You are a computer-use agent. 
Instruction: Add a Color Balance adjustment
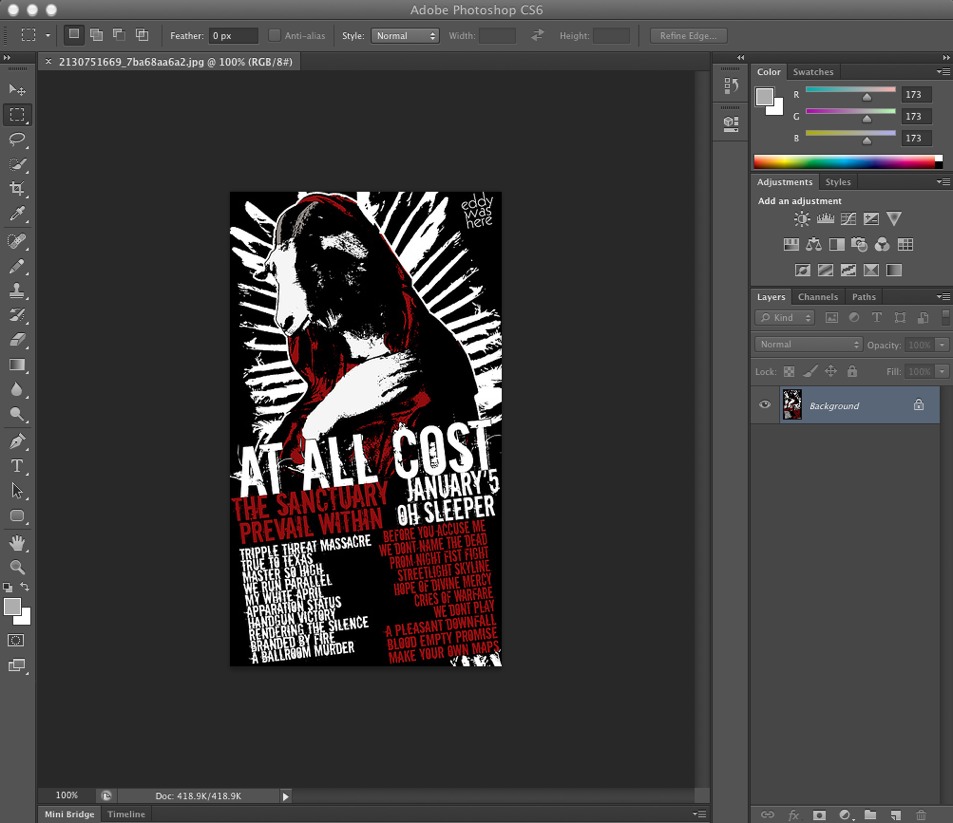[814, 244]
